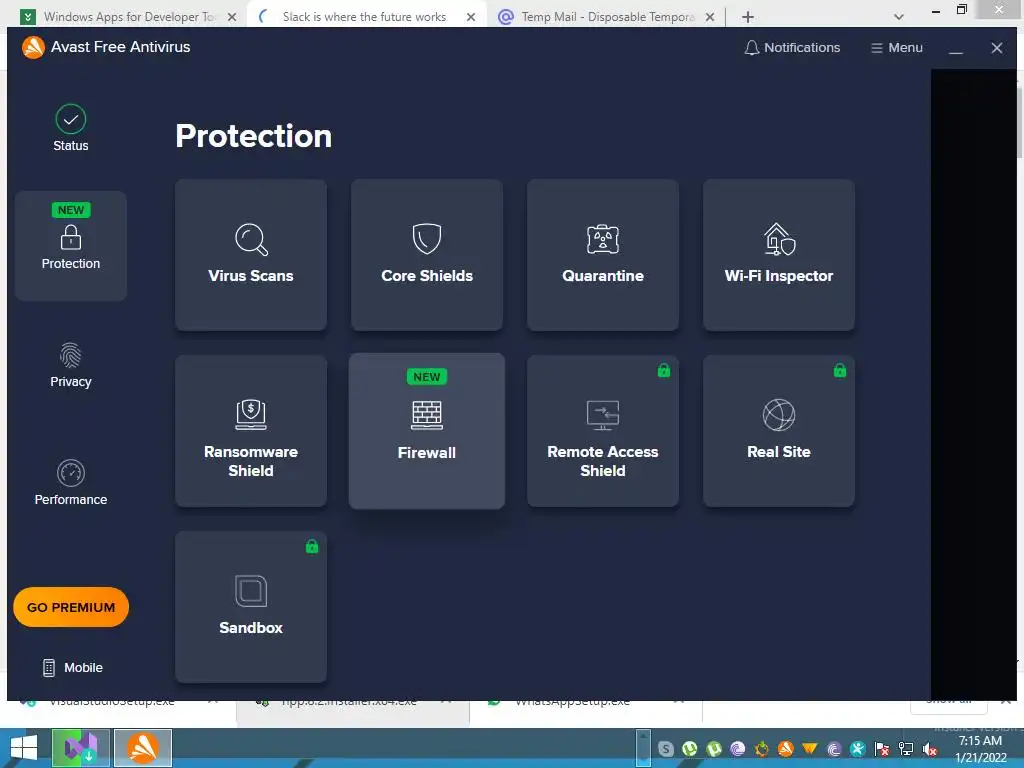The image size is (1024, 768).
Task: Open Remote Access Shield tile
Action: 603,431
